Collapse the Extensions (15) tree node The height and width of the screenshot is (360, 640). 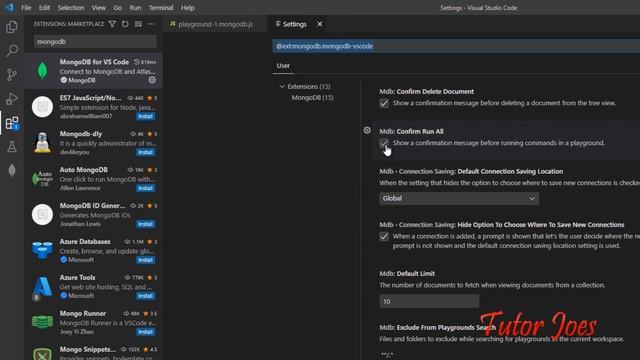[x=282, y=87]
